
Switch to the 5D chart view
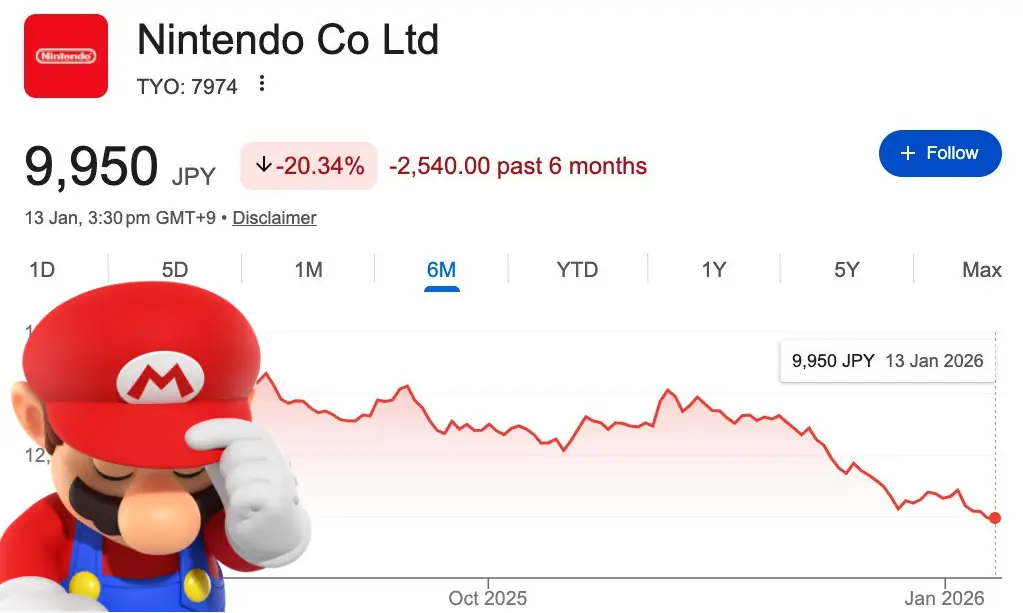pyautogui.click(x=173, y=269)
